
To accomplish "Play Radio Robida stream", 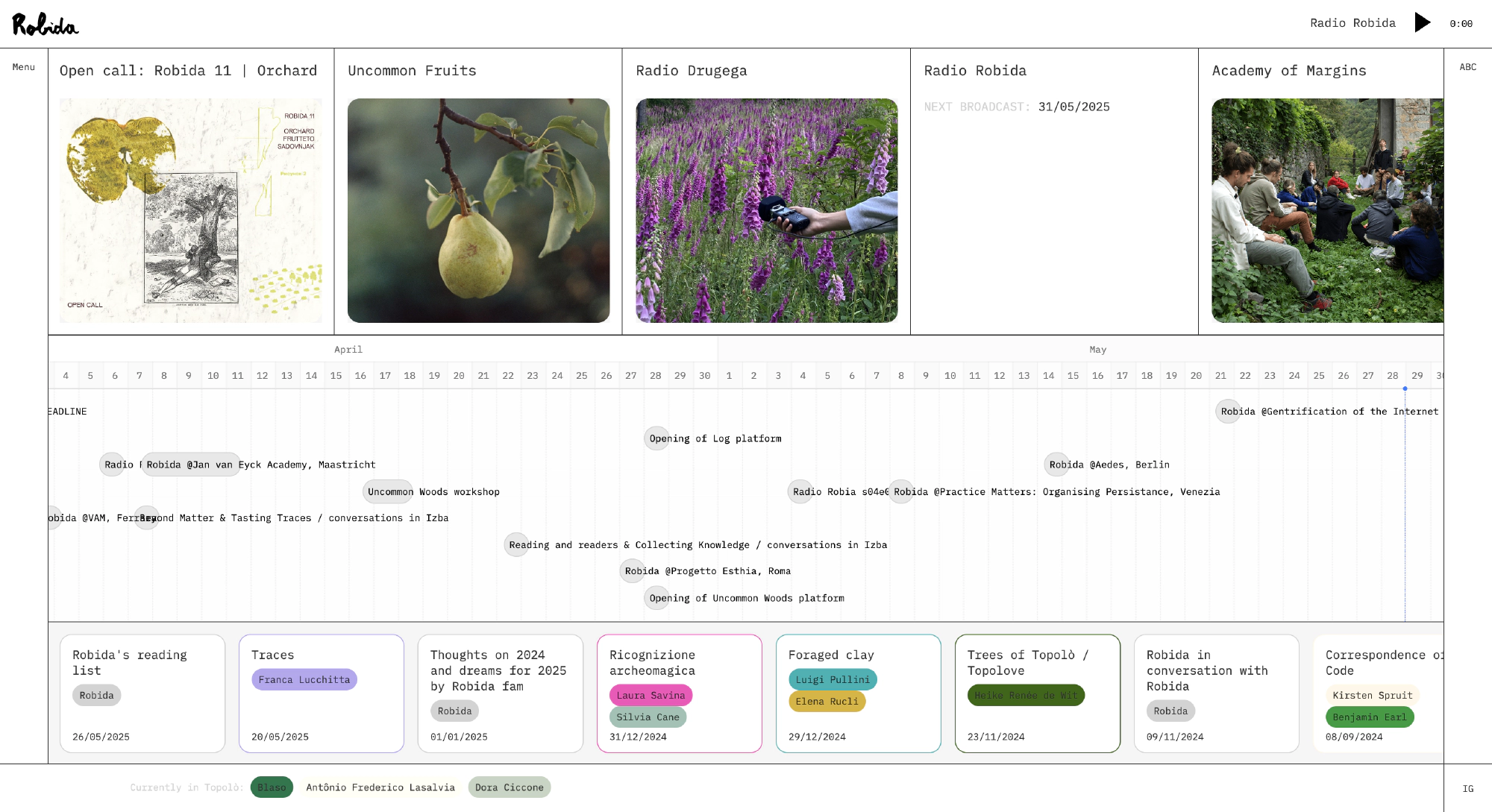I will click(1422, 22).
